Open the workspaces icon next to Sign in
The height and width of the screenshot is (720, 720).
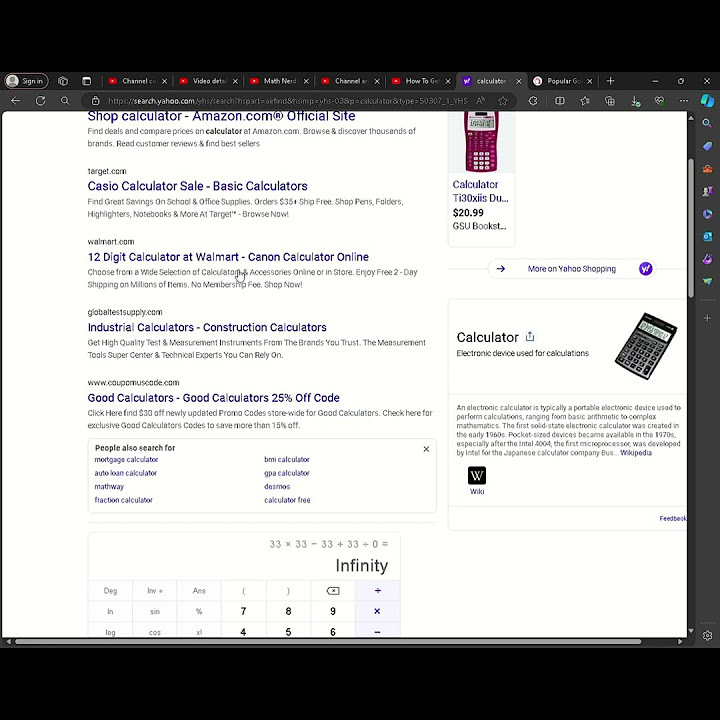tap(63, 81)
